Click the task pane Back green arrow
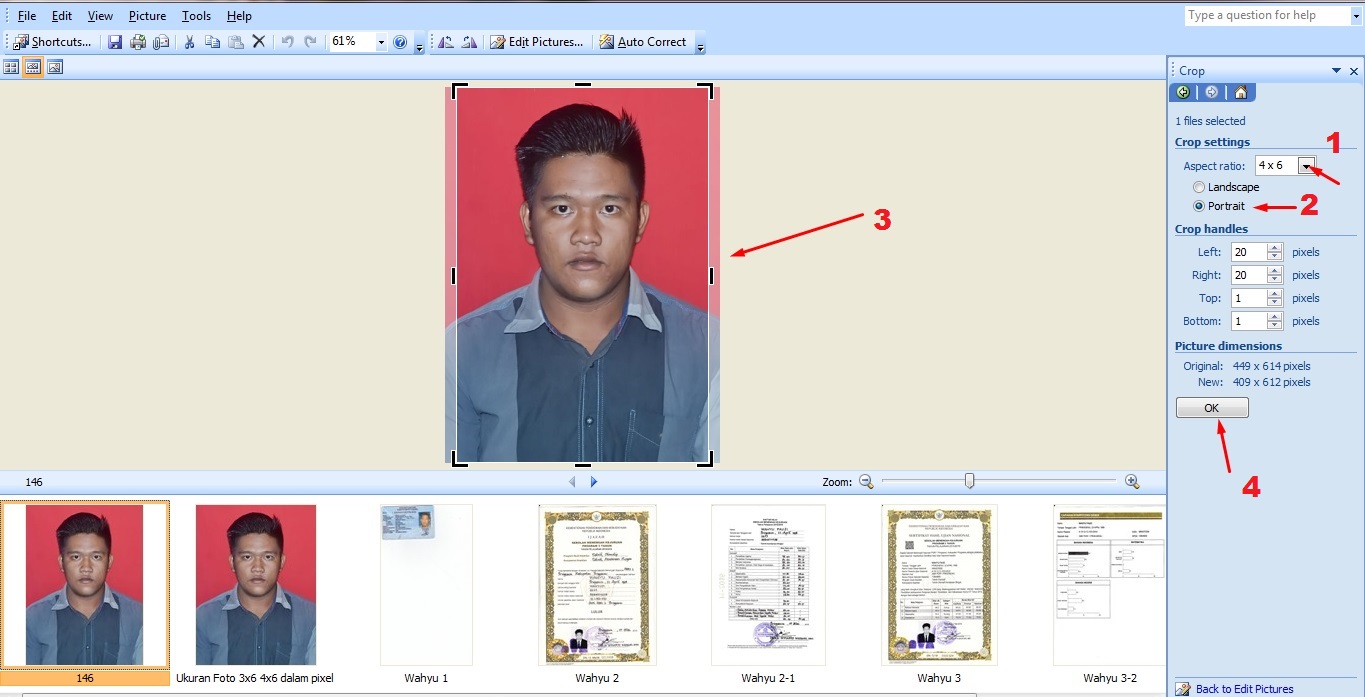Screen dimensions: 1365x697 (x=1184, y=92)
